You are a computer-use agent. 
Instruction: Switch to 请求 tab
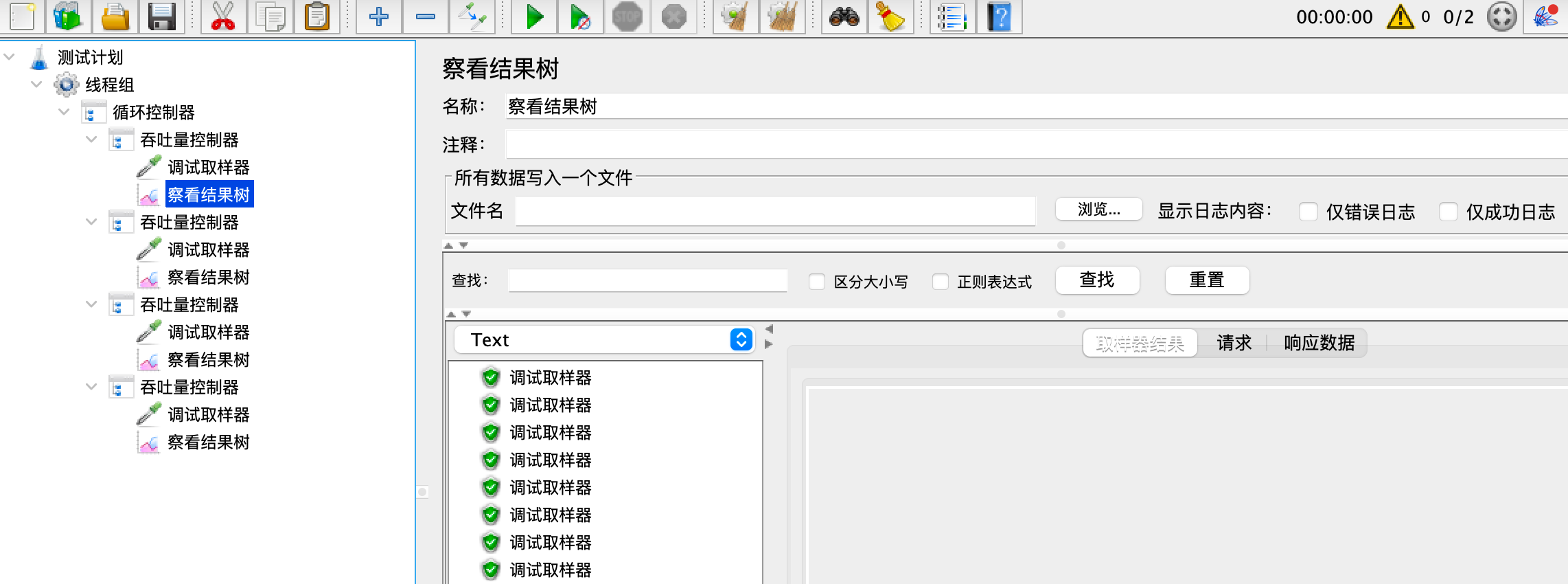click(1234, 343)
